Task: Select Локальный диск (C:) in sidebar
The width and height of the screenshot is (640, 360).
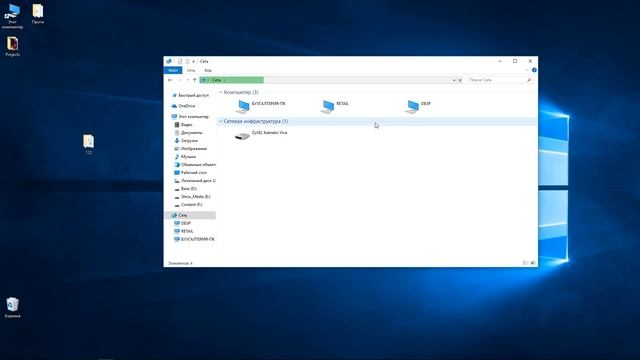Action: coord(195,180)
